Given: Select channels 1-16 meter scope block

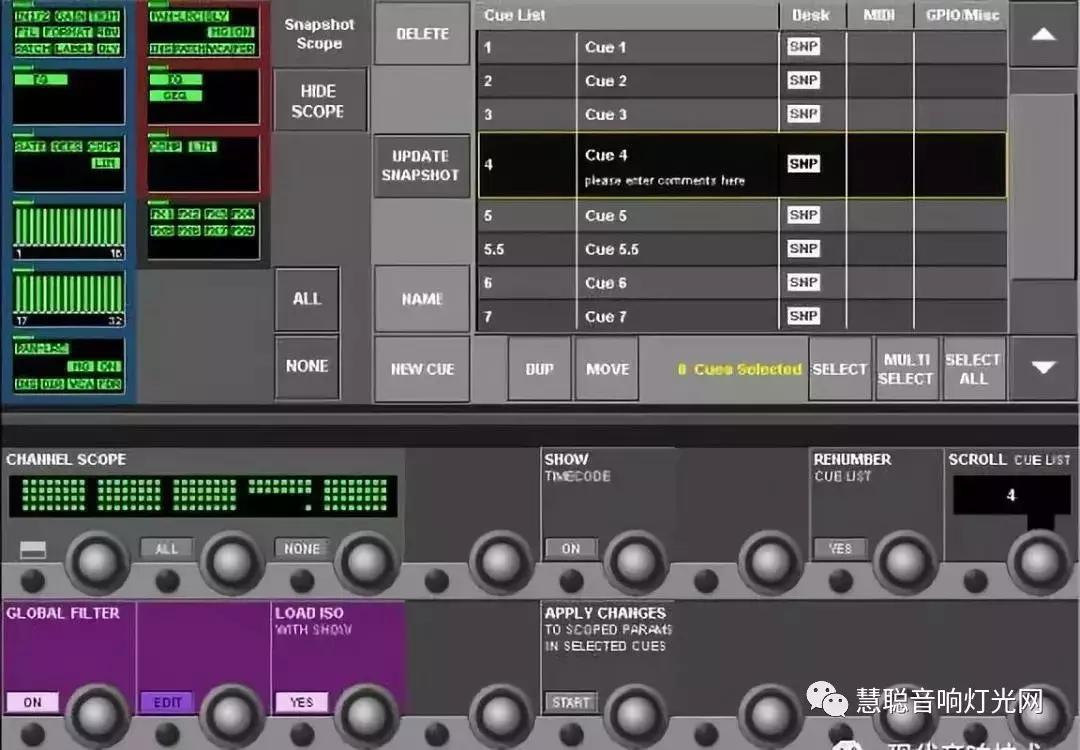Looking at the screenshot, I should click(x=69, y=232).
